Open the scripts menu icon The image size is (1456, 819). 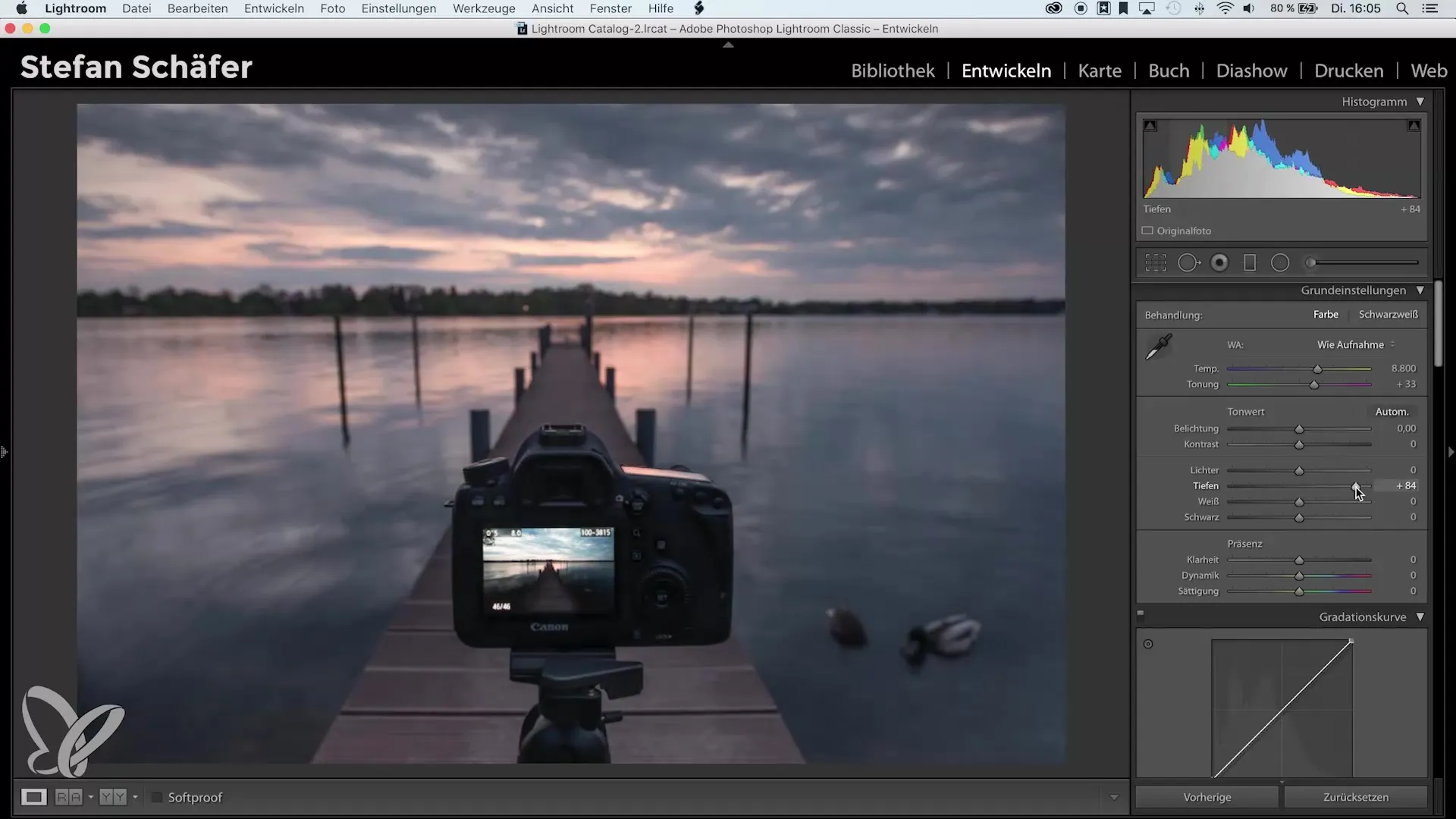click(699, 8)
